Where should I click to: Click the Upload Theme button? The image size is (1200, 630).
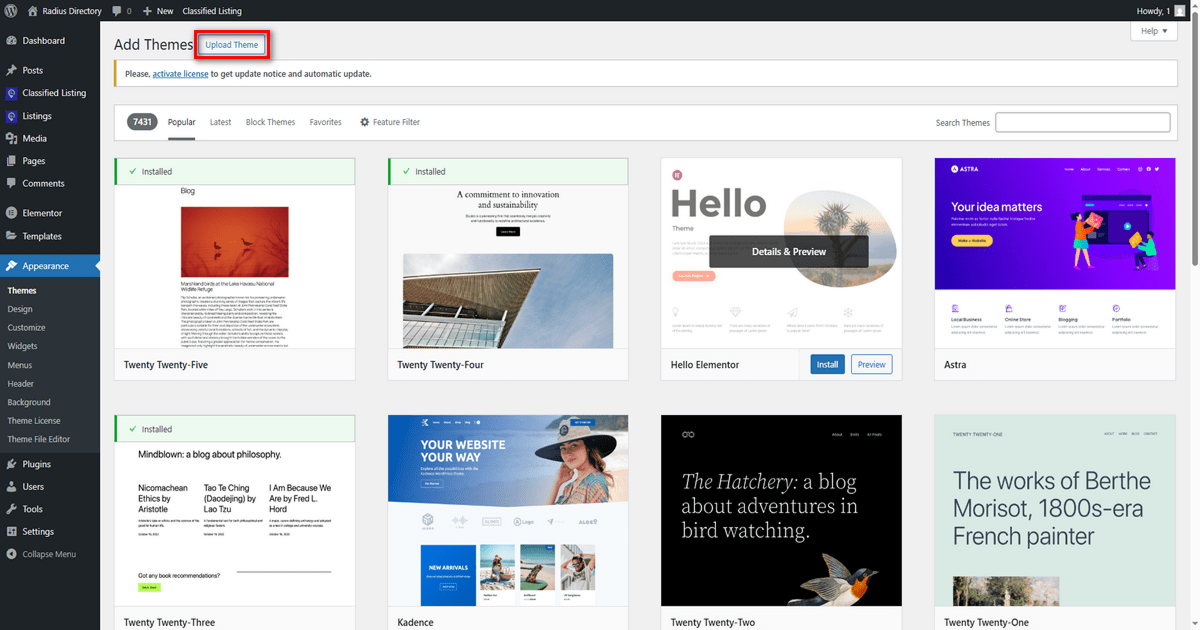tap(232, 45)
